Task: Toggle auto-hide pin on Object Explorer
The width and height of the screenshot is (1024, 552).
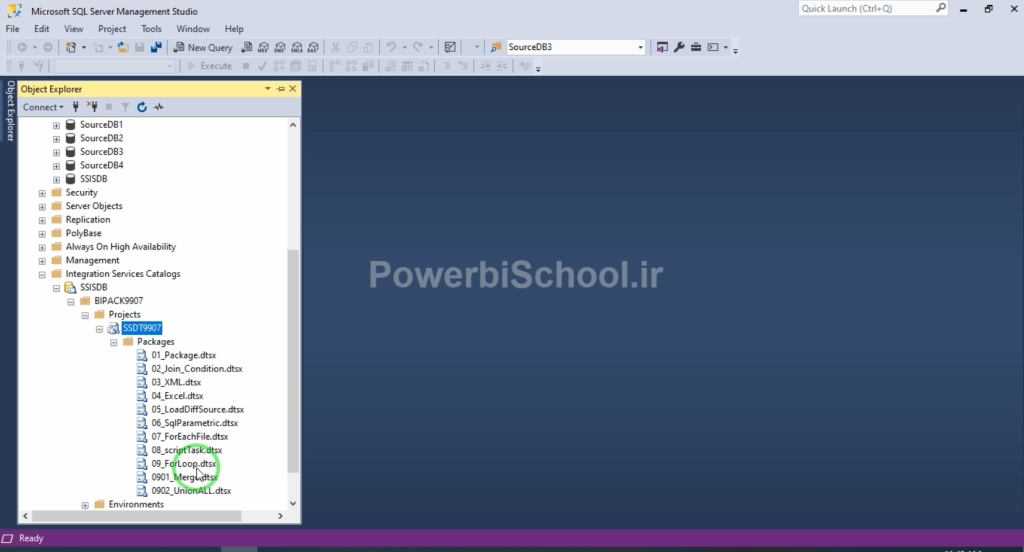Action: 281,89
